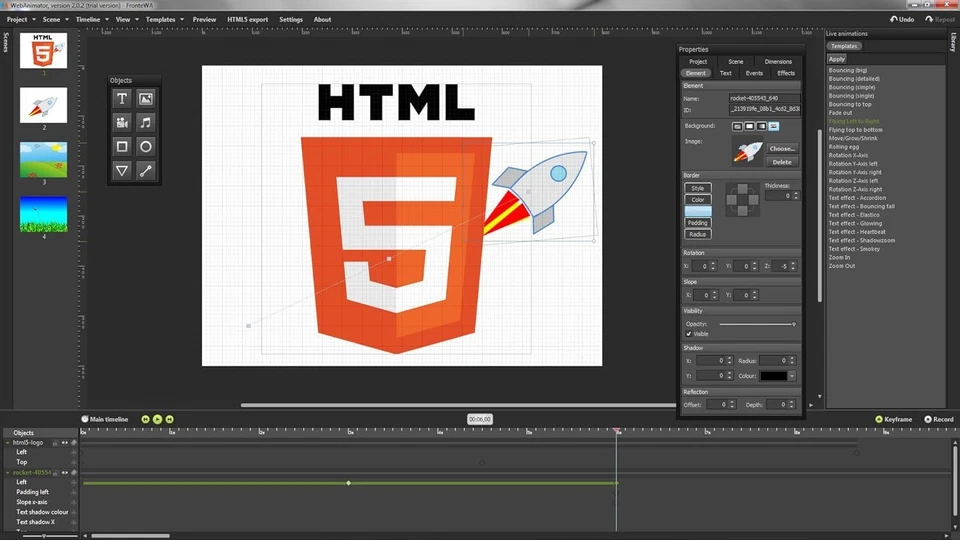960x540 pixels.
Task: Click the Choose... image button
Action: [x=782, y=148]
